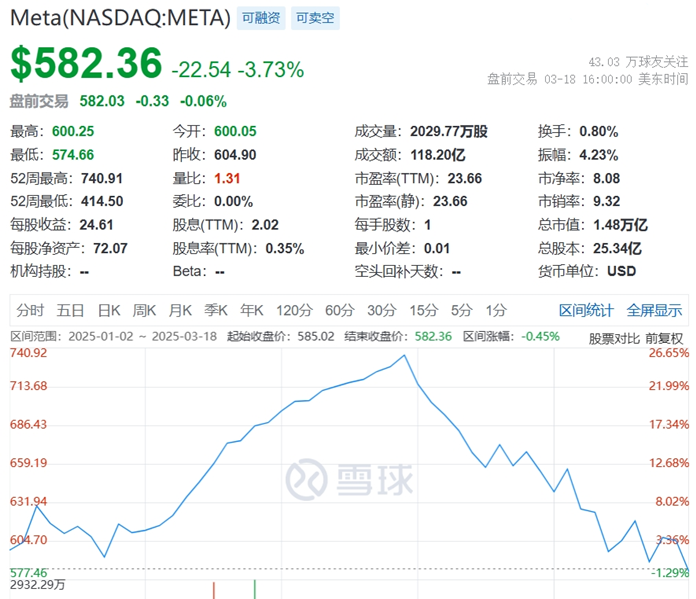
Task: Click the 可融资 tag
Action: (261, 18)
